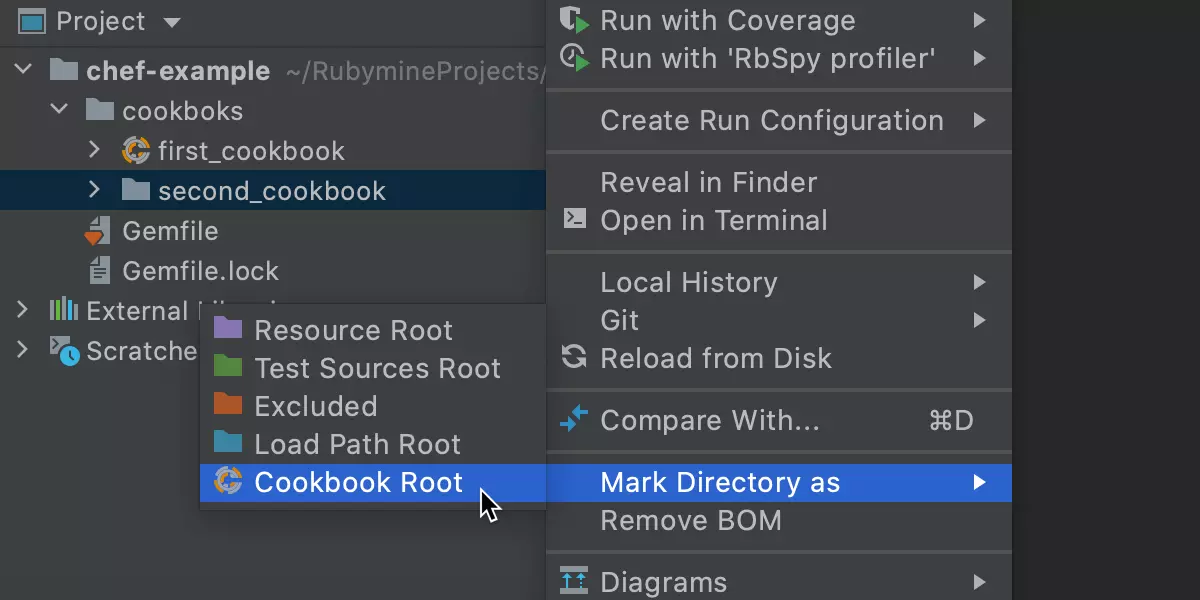The image size is (1200, 600).
Task: Open Run with Coverage menu item
Action: pyautogui.click(x=779, y=20)
